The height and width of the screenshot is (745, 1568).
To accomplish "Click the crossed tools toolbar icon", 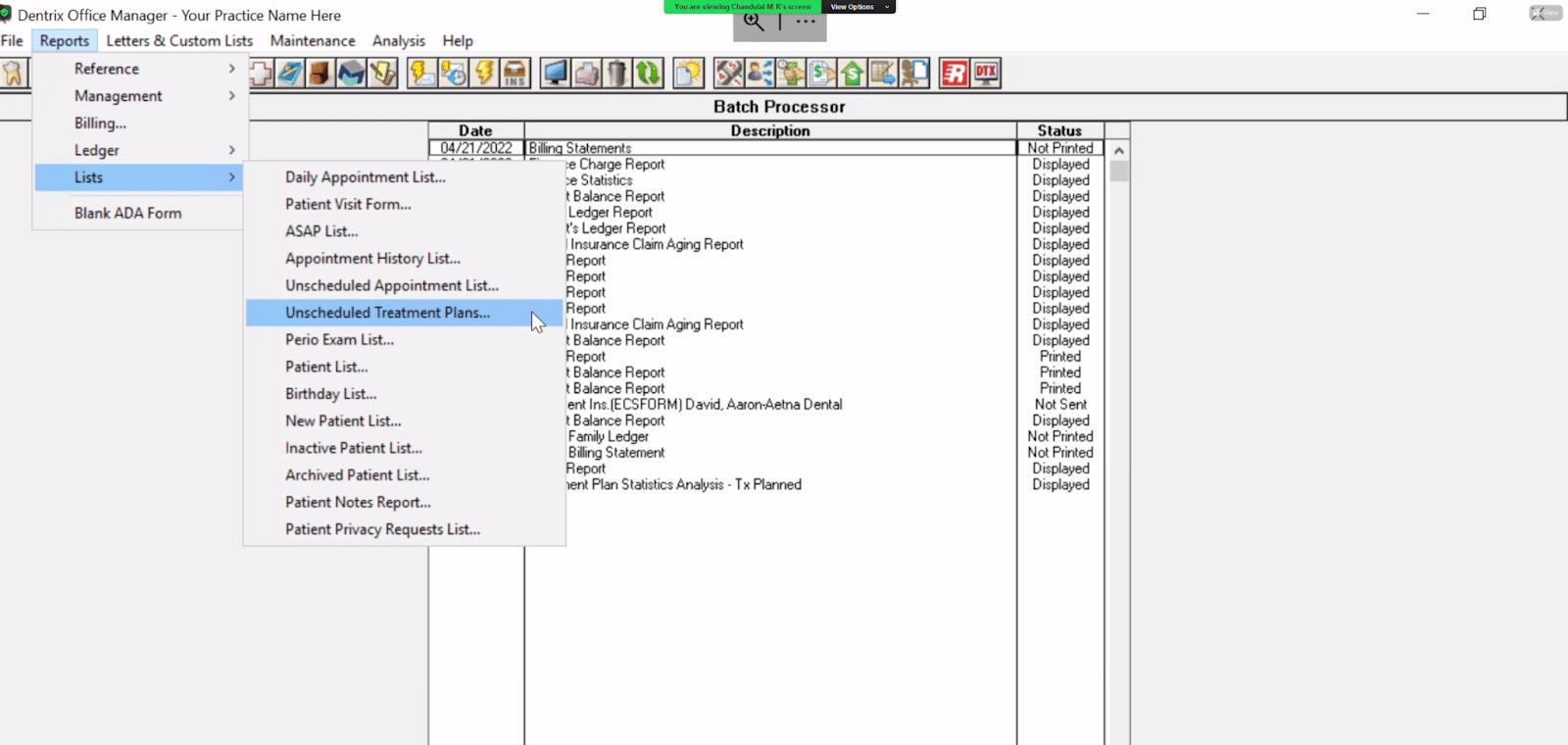I will [729, 74].
